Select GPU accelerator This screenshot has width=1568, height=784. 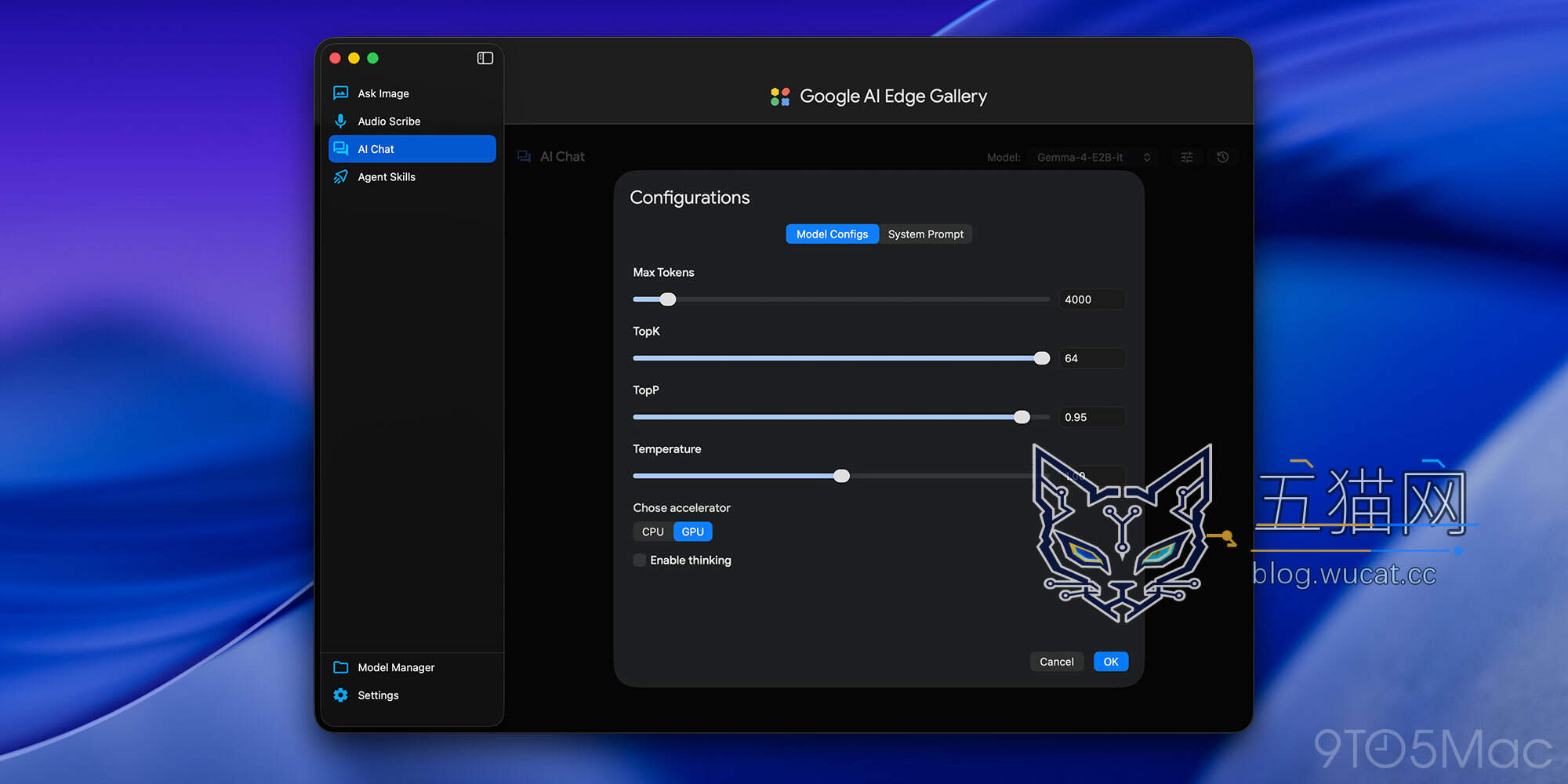coord(693,532)
